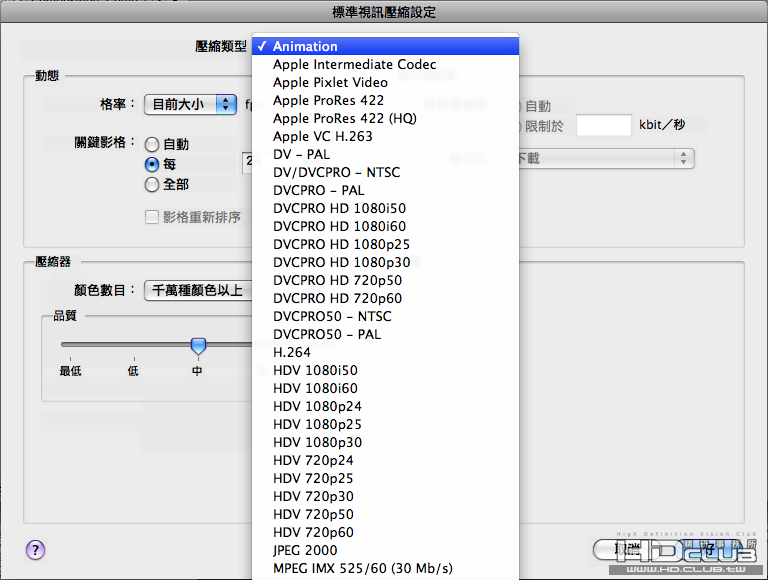Pick DVCPRO HD 1080i50
This screenshot has width=768, height=580.
pyautogui.click(x=385, y=208)
